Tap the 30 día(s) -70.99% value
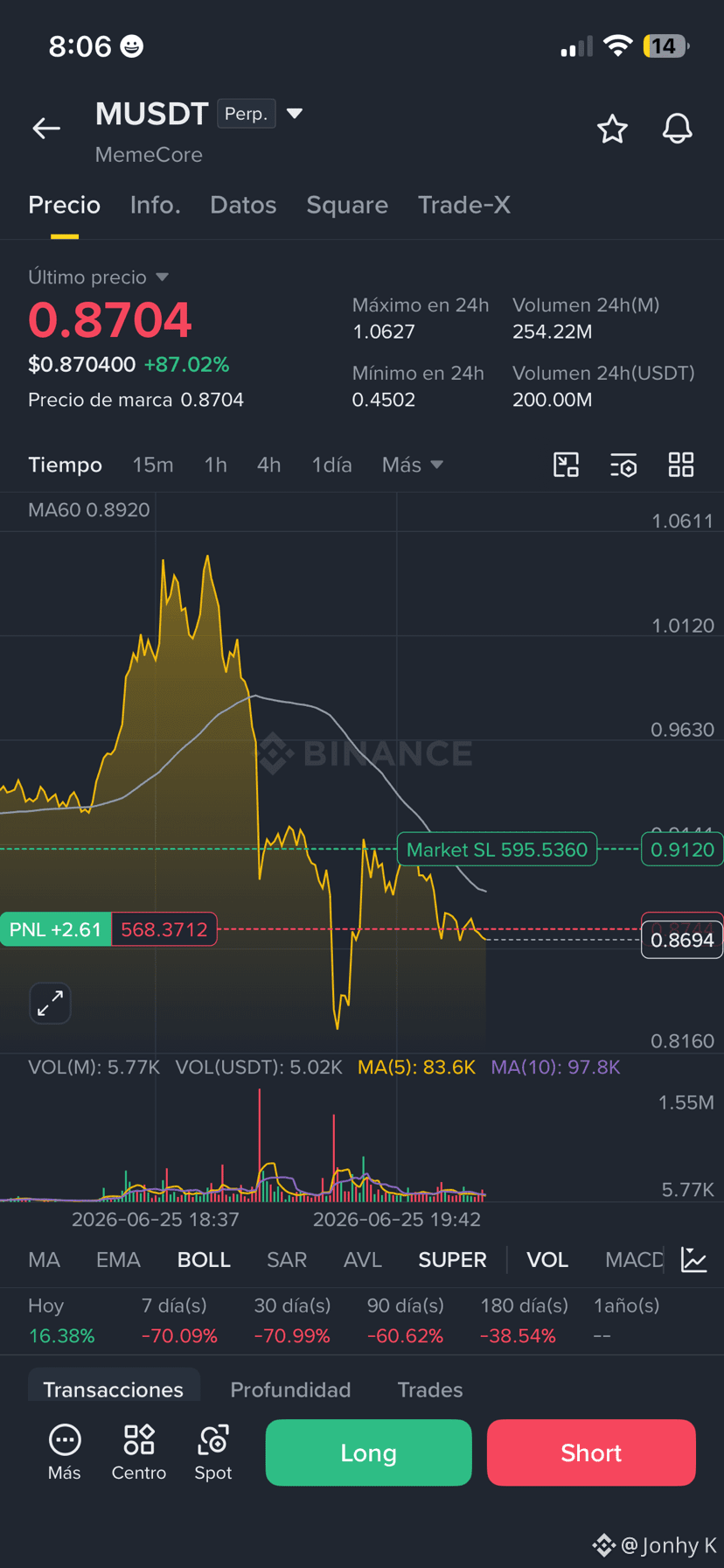Viewport: 724px width, 1568px height. pyautogui.click(x=292, y=1336)
